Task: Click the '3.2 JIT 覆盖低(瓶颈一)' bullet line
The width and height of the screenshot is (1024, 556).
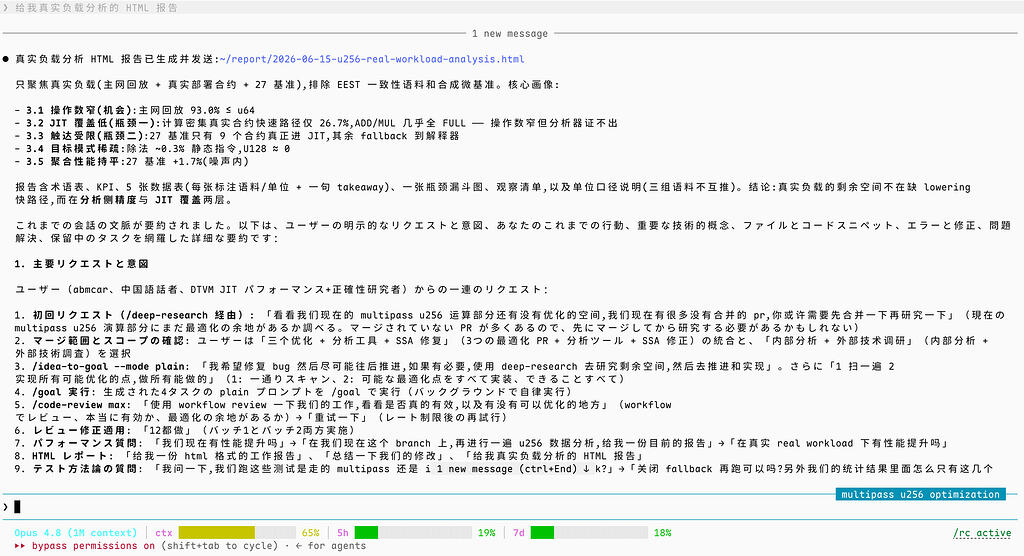Action: pos(316,123)
